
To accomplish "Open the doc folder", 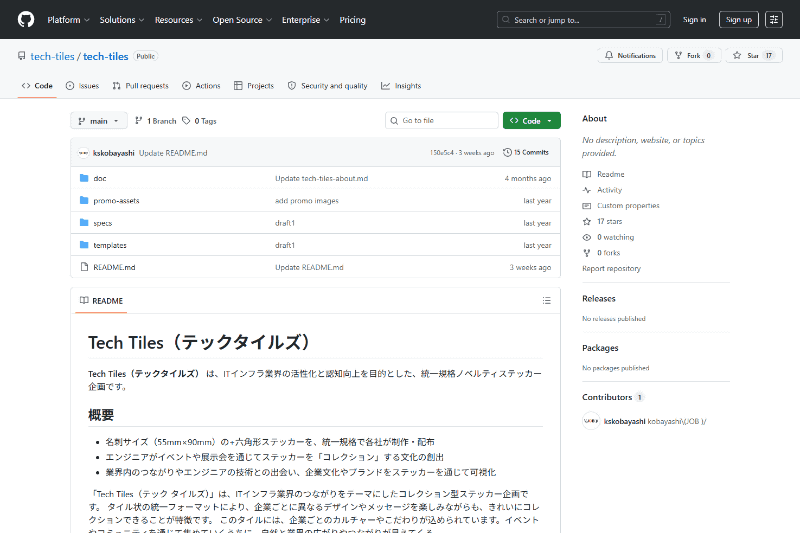I will (x=100, y=179).
